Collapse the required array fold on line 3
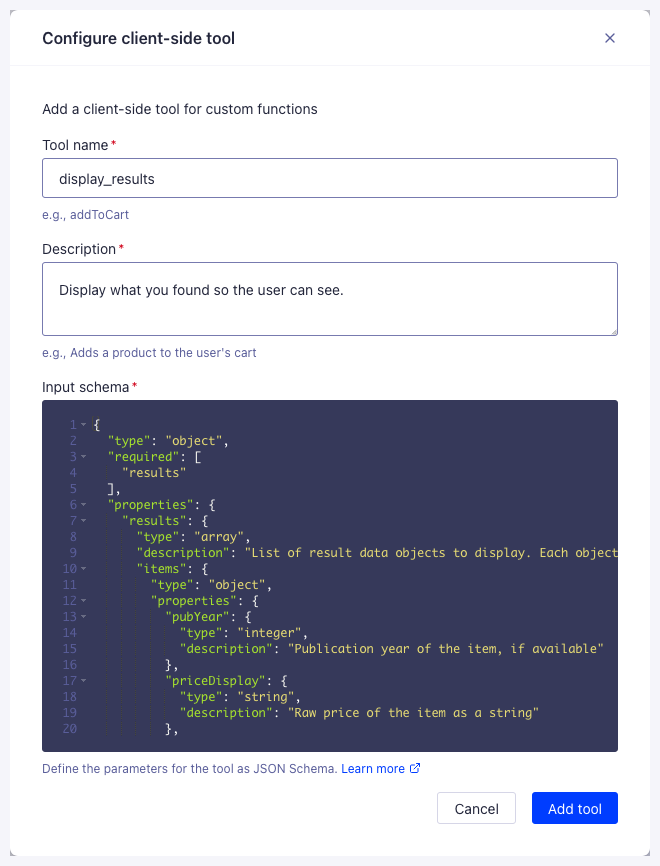This screenshot has height=866, width=660. point(84,456)
